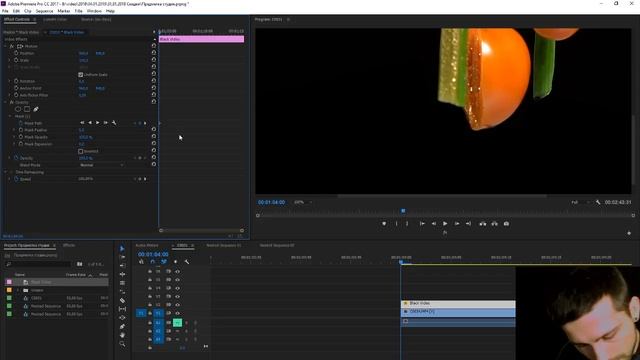The height and width of the screenshot is (360, 640).
Task: Select the Slip tool
Action: (122, 309)
